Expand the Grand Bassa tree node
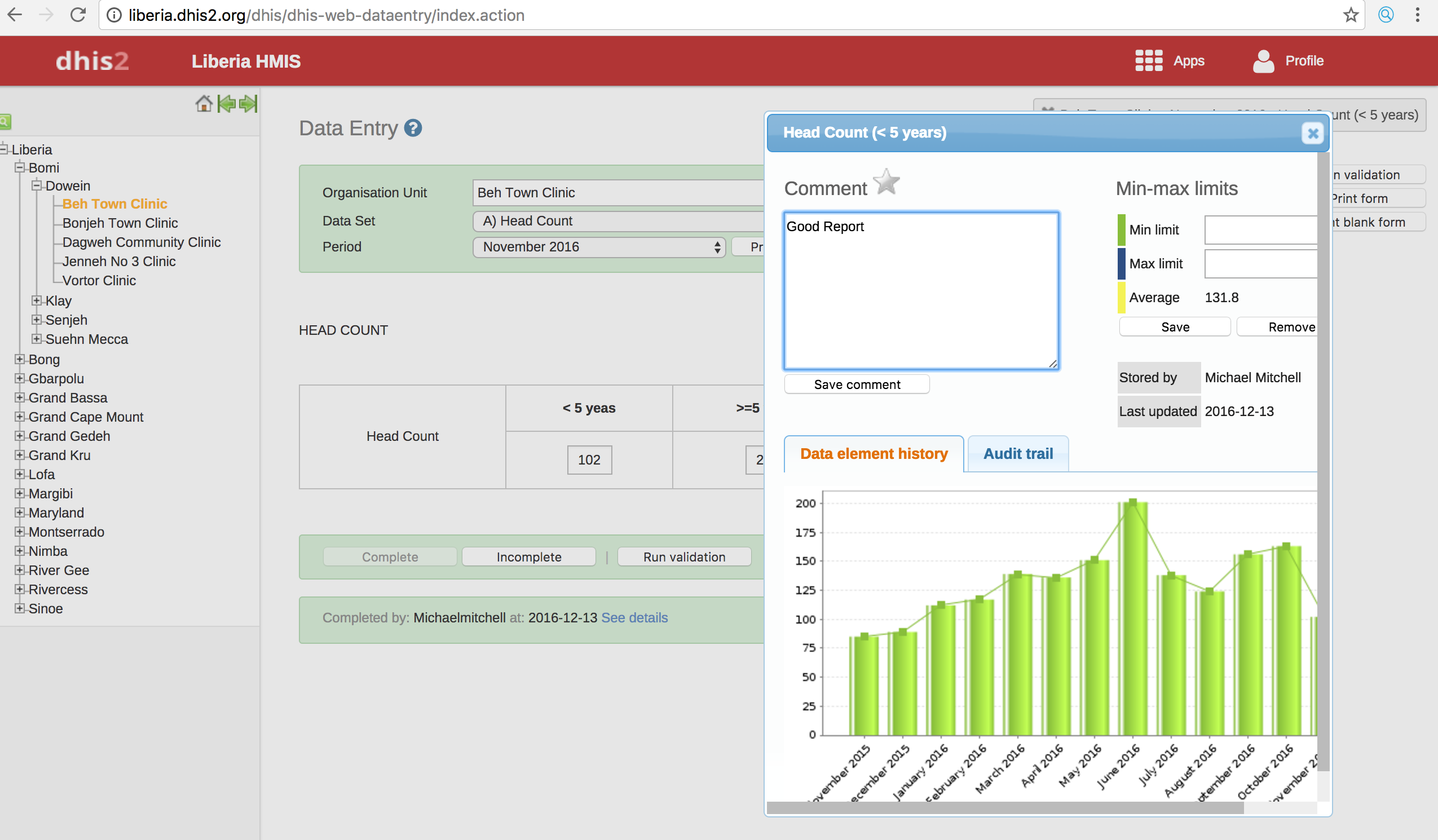The height and width of the screenshot is (840, 1438). coord(20,397)
